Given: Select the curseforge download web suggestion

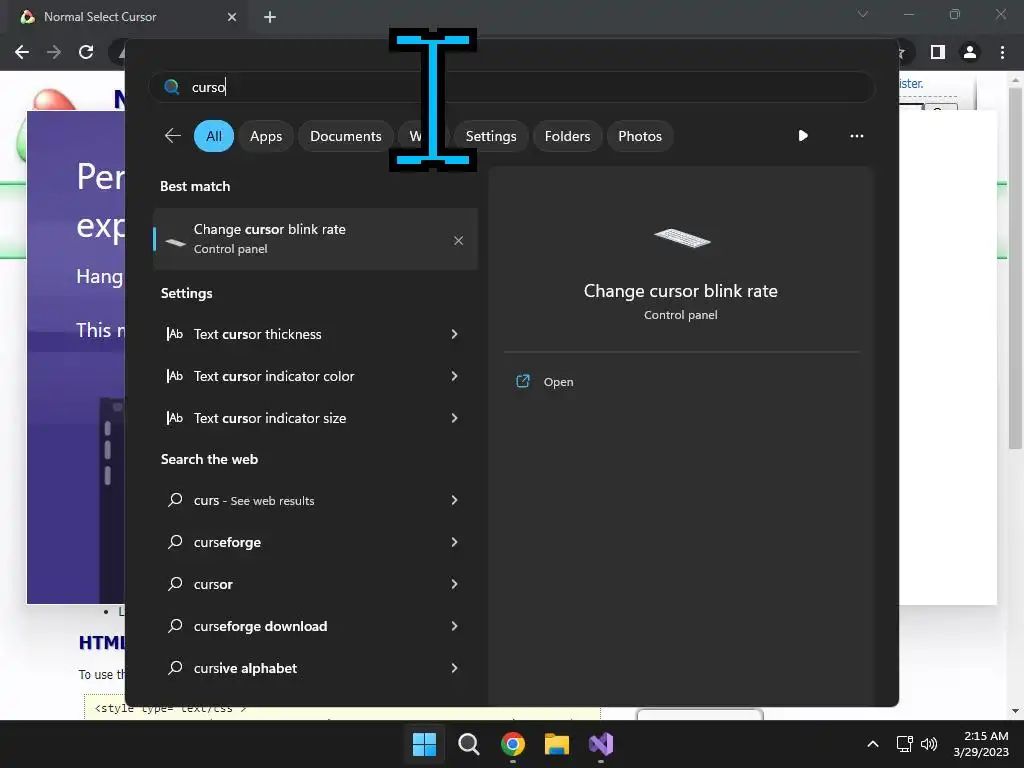Looking at the screenshot, I should 315,626.
